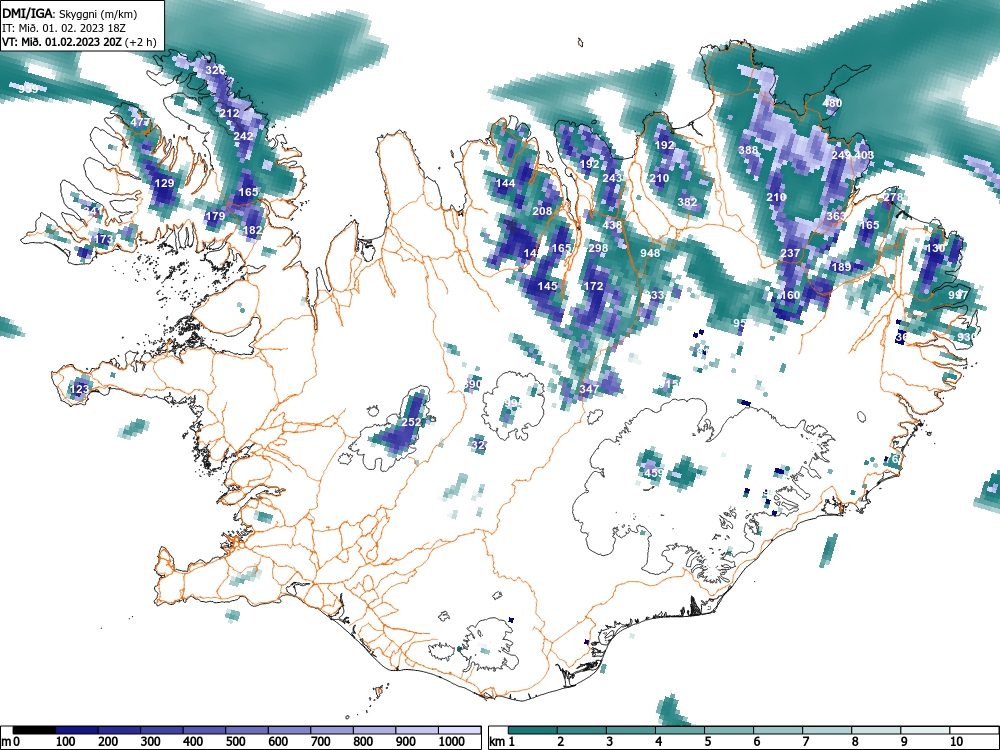This screenshot has width=1000, height=750.
Task: Click the visibility value 948
Action: coord(650,253)
